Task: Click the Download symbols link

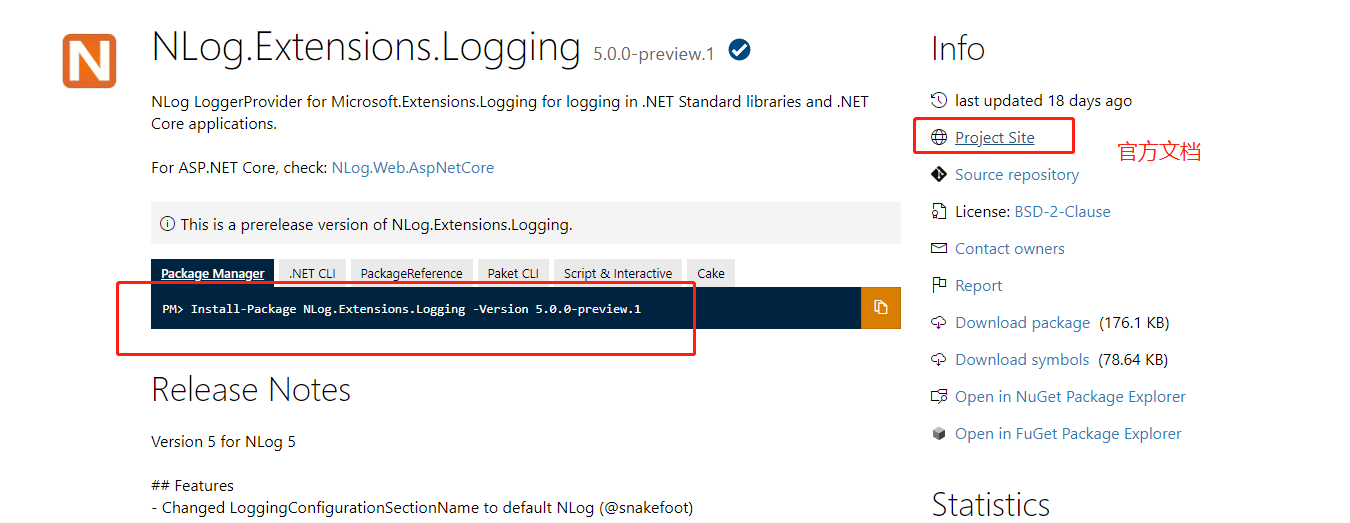Action: click(x=1022, y=360)
